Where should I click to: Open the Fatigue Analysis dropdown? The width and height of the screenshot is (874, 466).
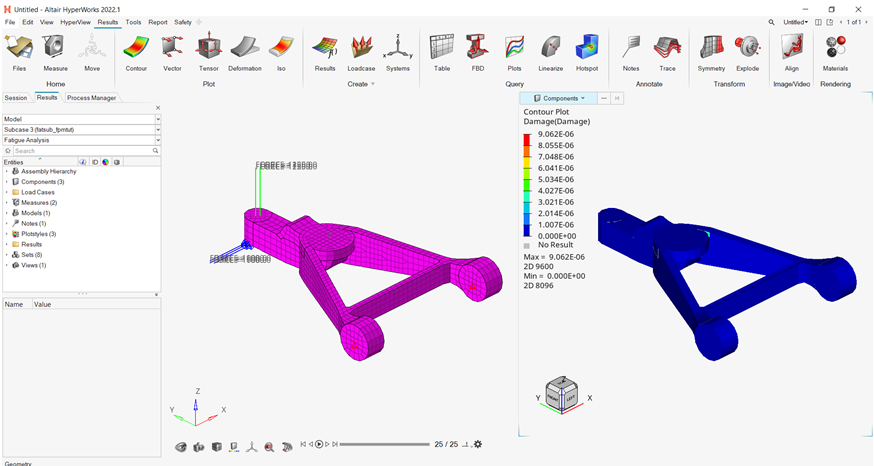[157, 140]
